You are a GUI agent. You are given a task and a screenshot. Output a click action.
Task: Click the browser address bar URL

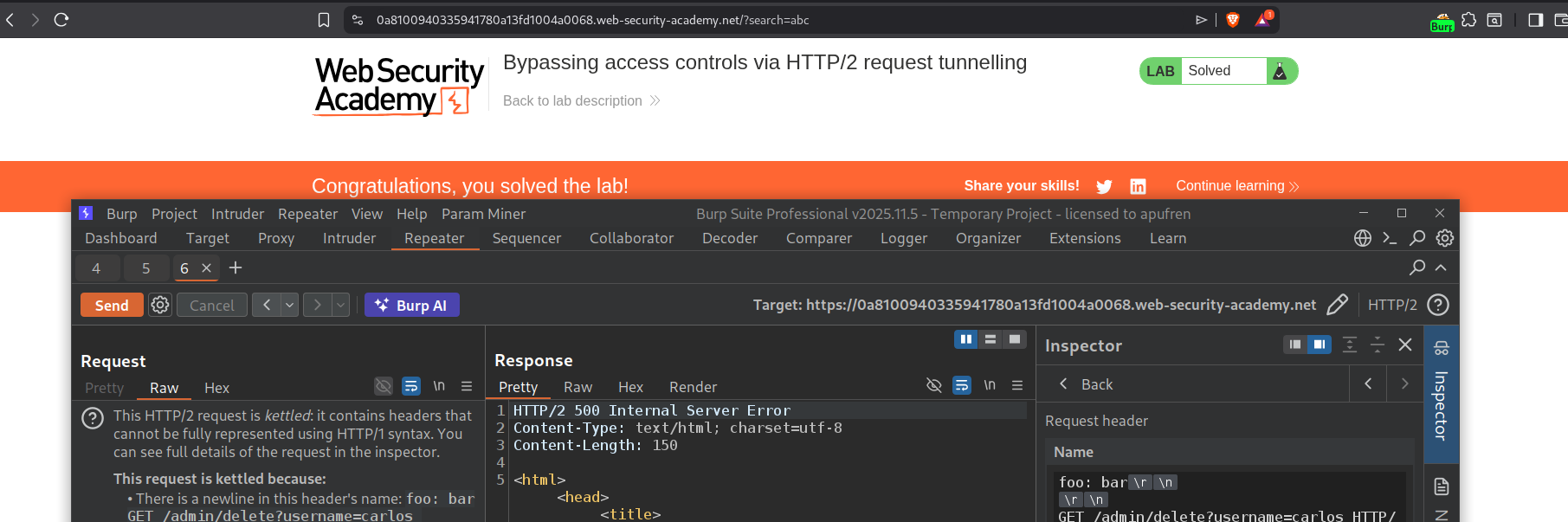pyautogui.click(x=592, y=20)
